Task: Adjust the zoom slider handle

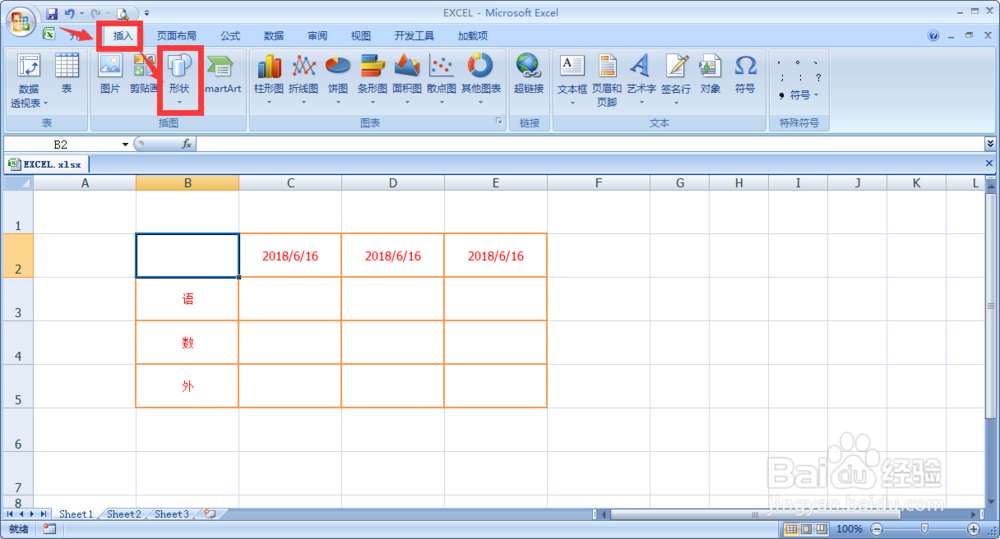Action: (x=924, y=529)
